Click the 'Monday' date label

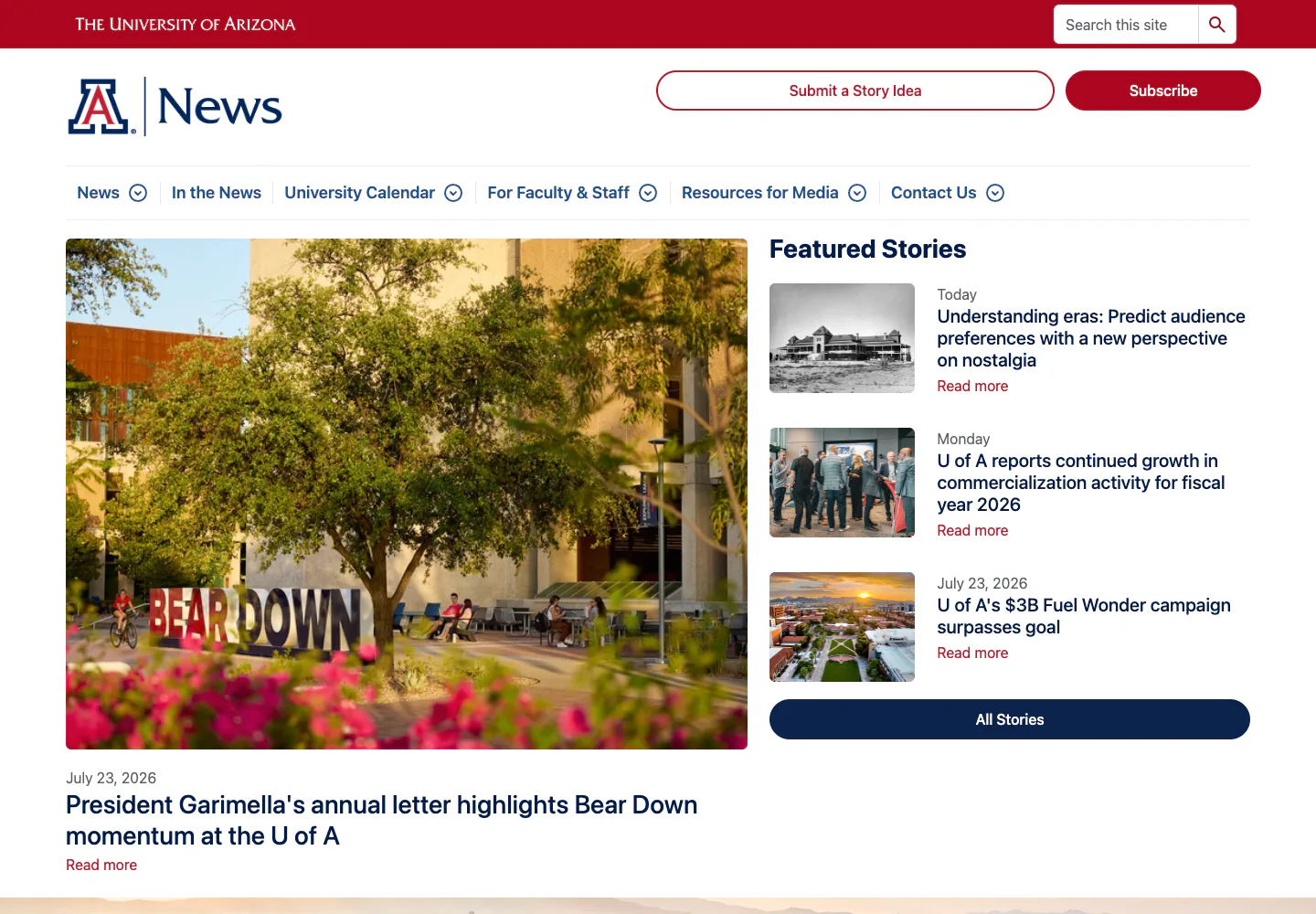click(x=963, y=439)
